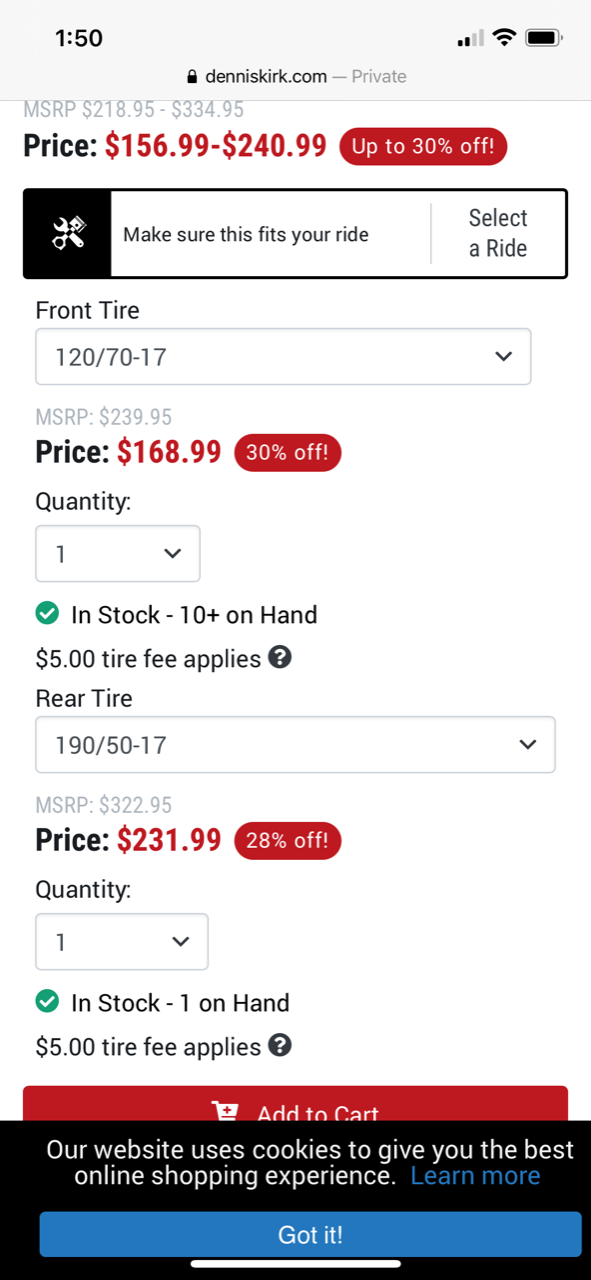Dismiss cookie notice with Got it!
The height and width of the screenshot is (1280, 591).
pyautogui.click(x=310, y=1234)
